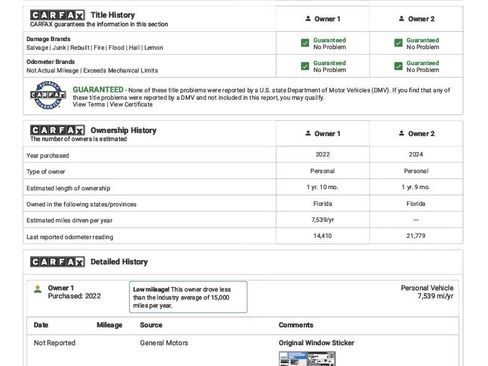Image resolution: width=488 pixels, height=366 pixels.
Task: Click the Comments column header
Action: click(x=296, y=325)
